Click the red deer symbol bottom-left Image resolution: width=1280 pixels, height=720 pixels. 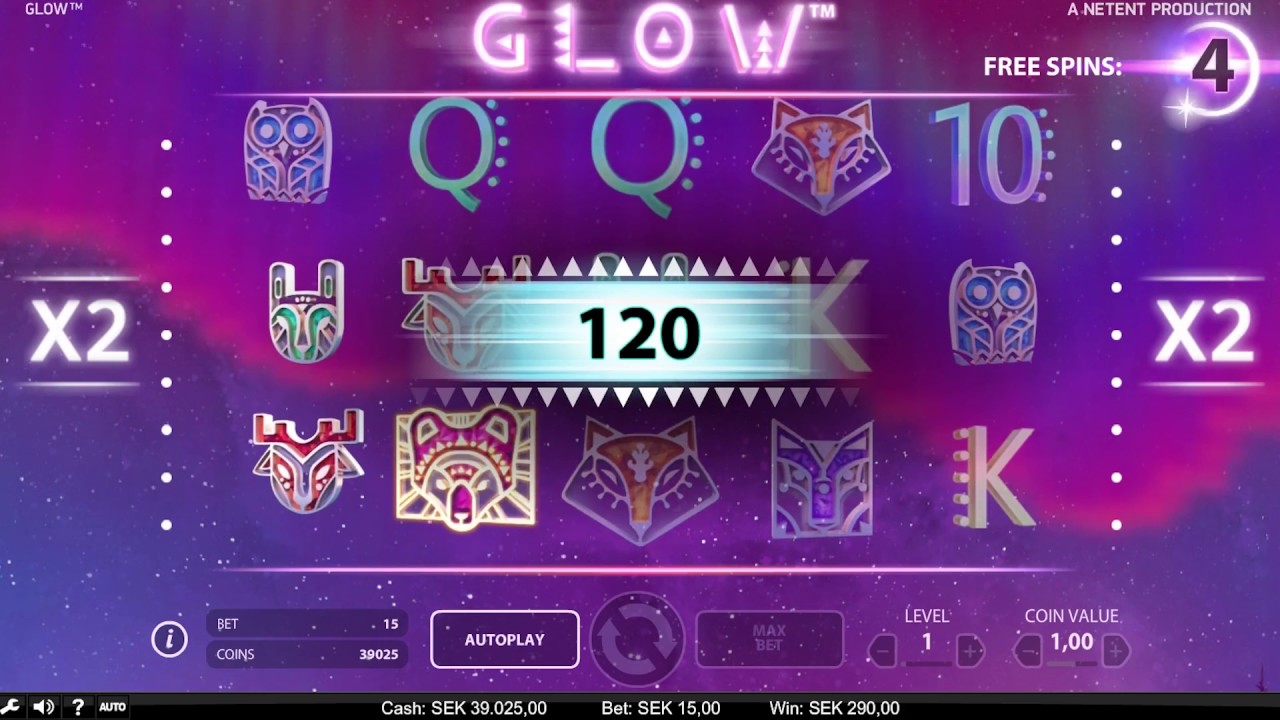(x=307, y=460)
